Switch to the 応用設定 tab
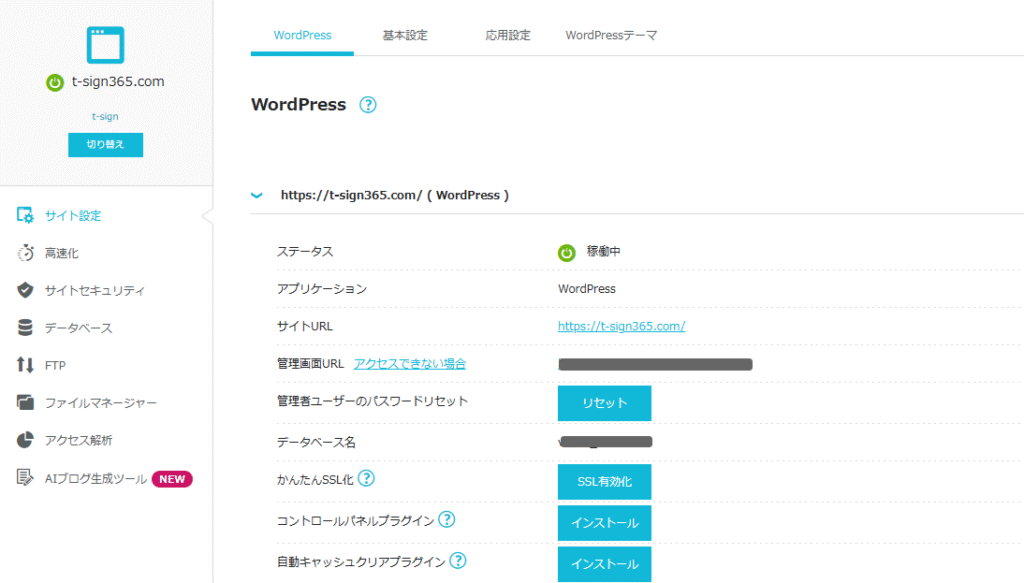 point(507,35)
